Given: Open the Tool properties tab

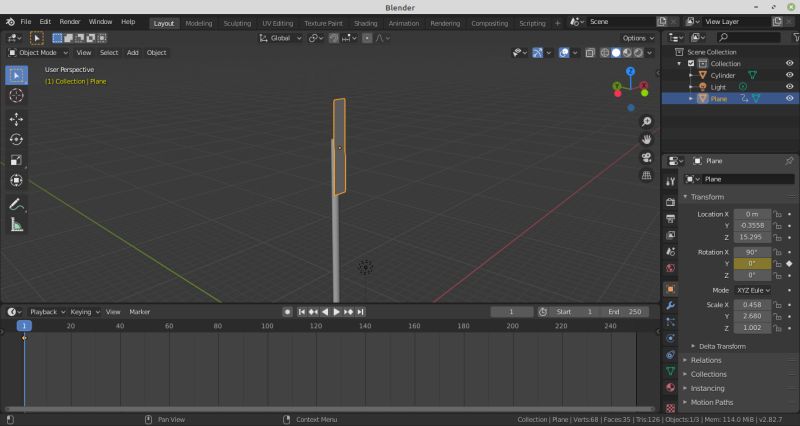Looking at the screenshot, I should [x=670, y=182].
